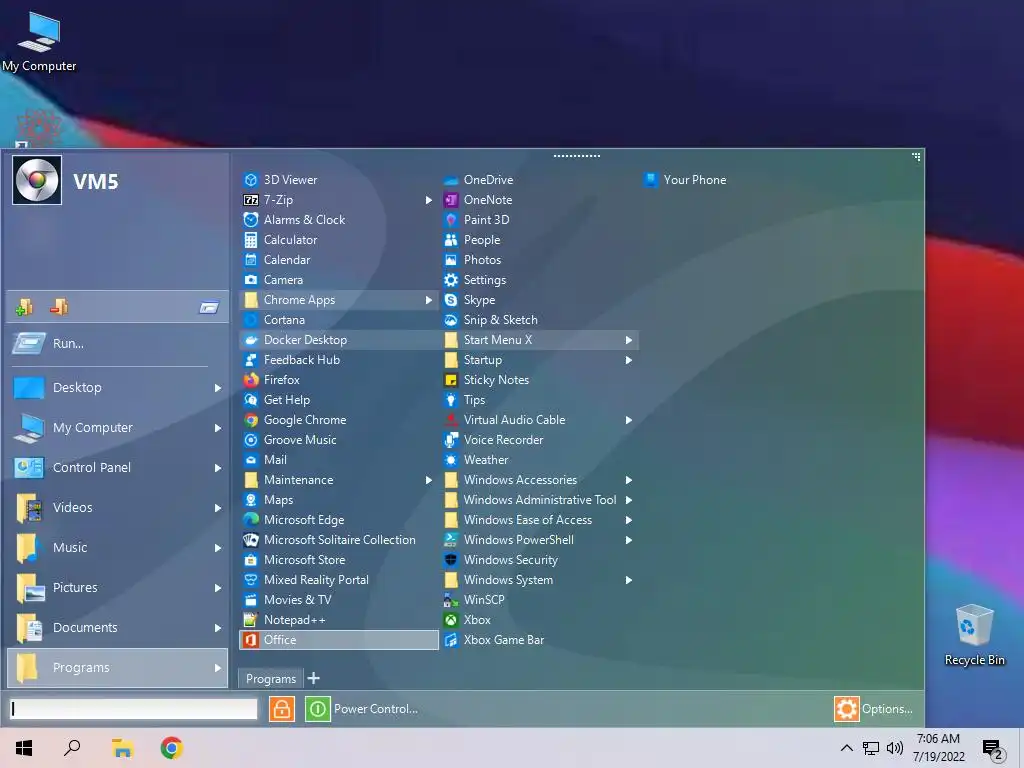Open Chrome from the taskbar
1024x768 pixels.
(172, 748)
